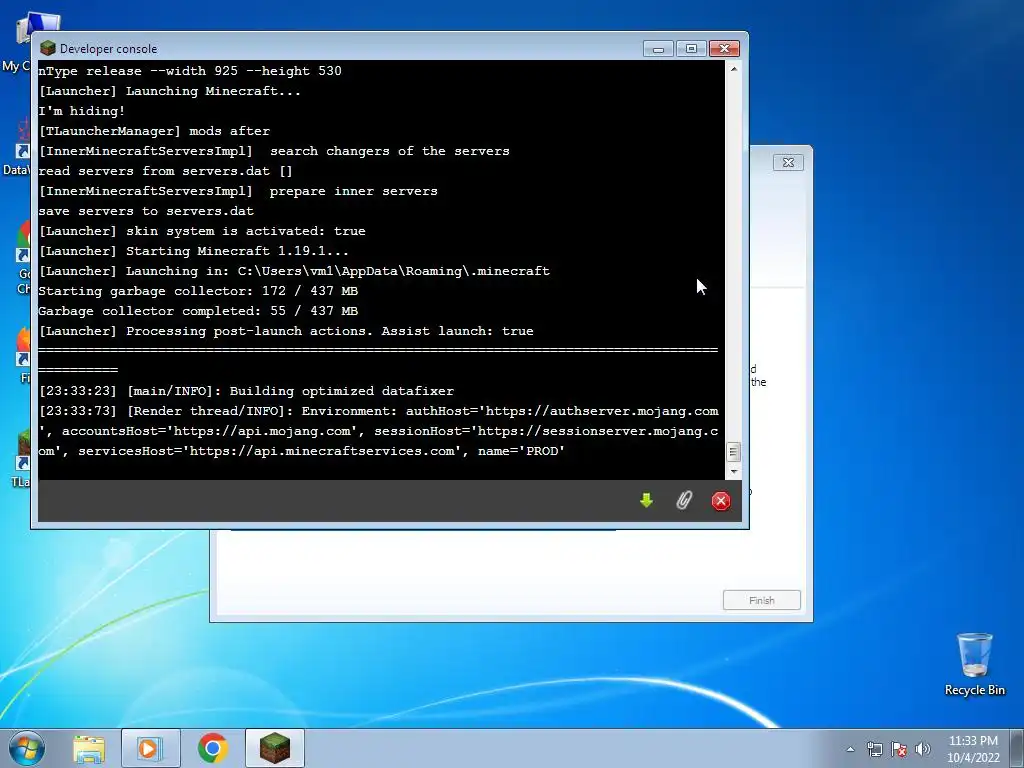Close the installer dialog behind the console

tap(788, 163)
